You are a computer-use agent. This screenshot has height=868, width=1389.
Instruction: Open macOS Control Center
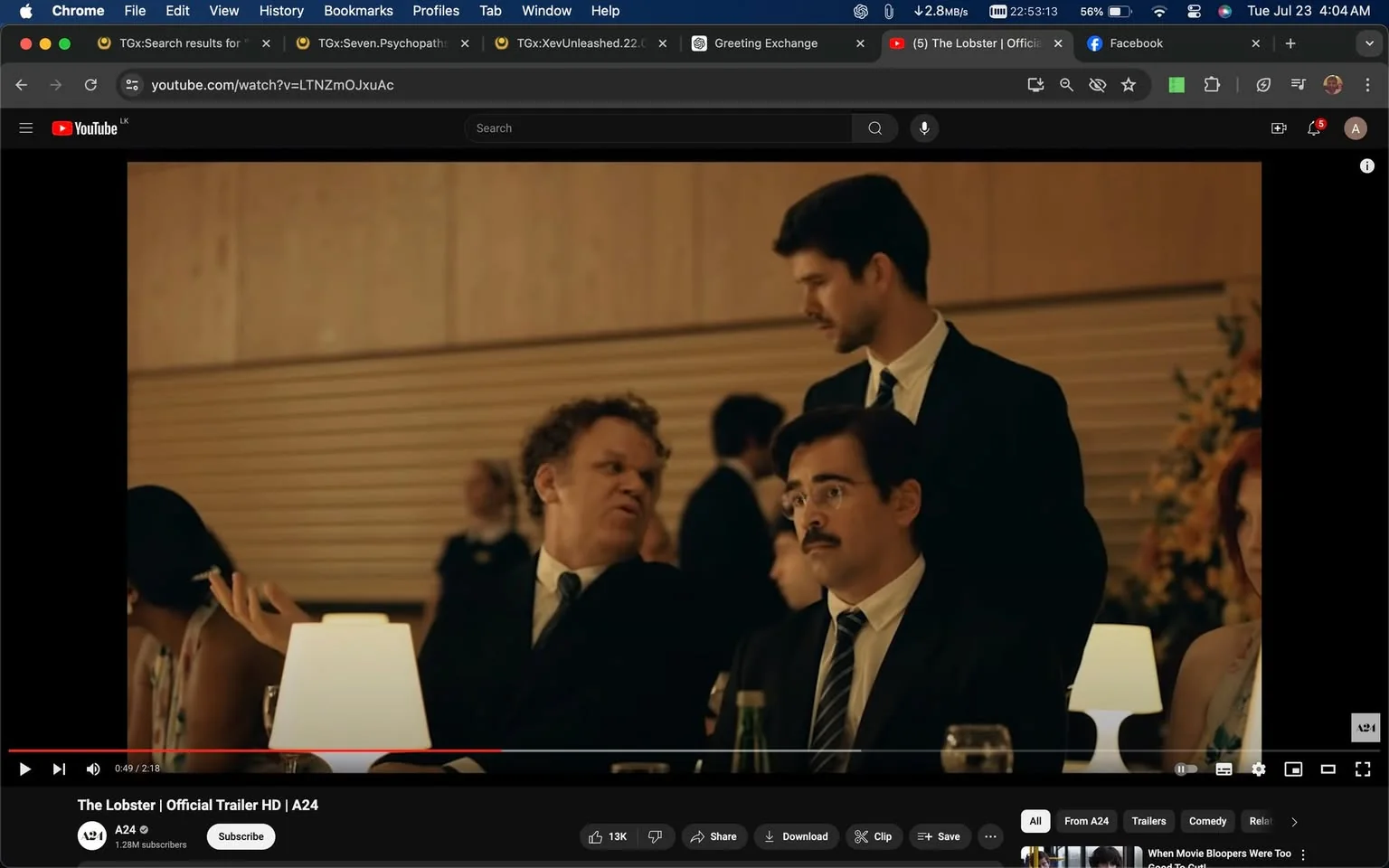(1194, 11)
